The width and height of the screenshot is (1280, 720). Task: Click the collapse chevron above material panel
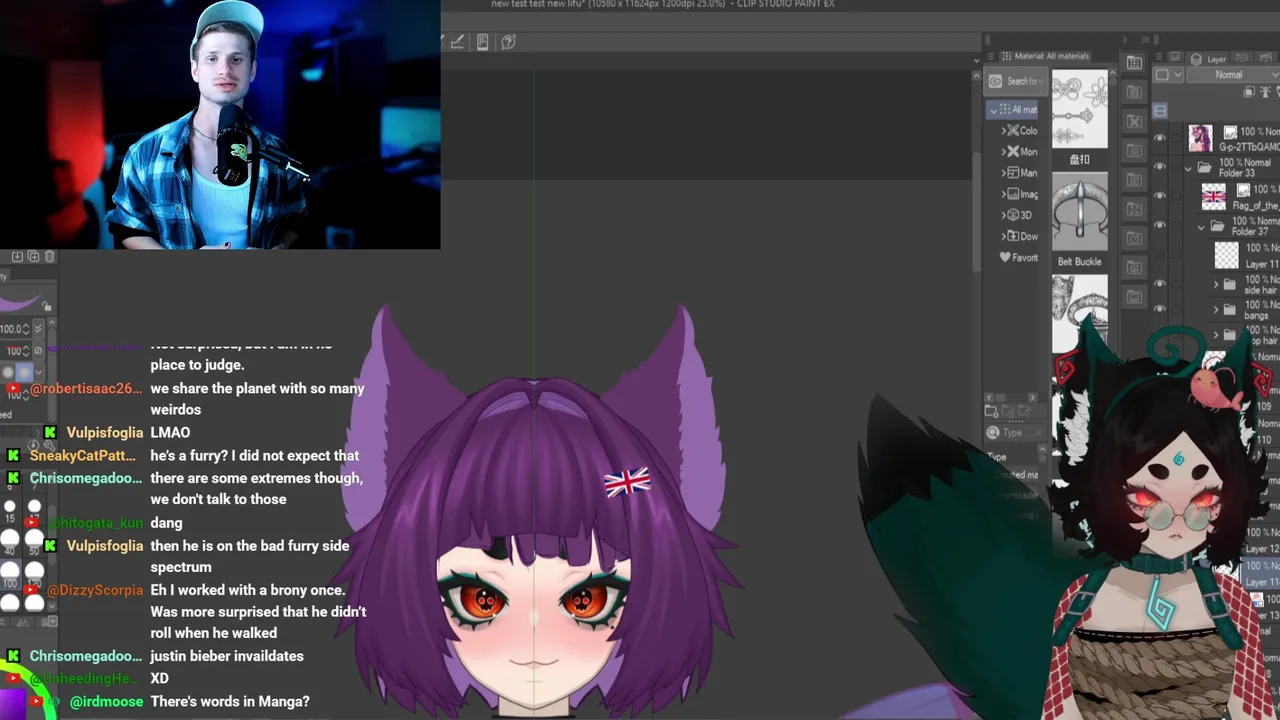click(x=1123, y=41)
